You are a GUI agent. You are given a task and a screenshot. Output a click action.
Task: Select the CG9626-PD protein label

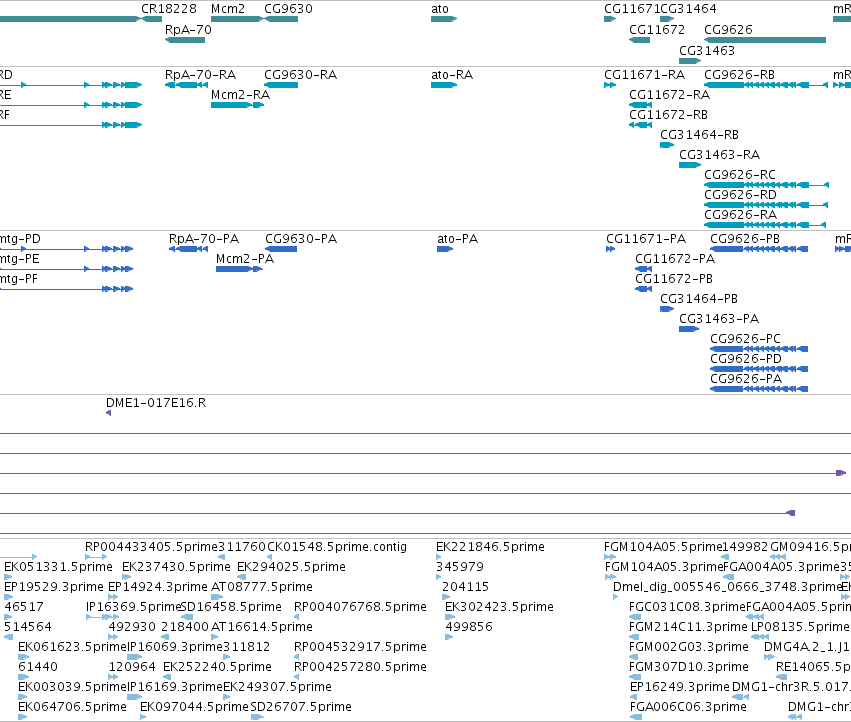pos(746,359)
